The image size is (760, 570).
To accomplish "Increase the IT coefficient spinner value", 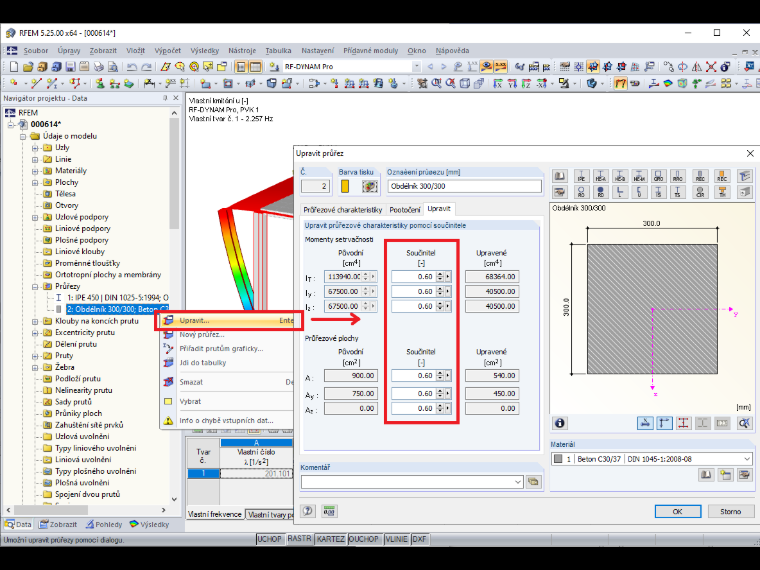I will (440, 274).
